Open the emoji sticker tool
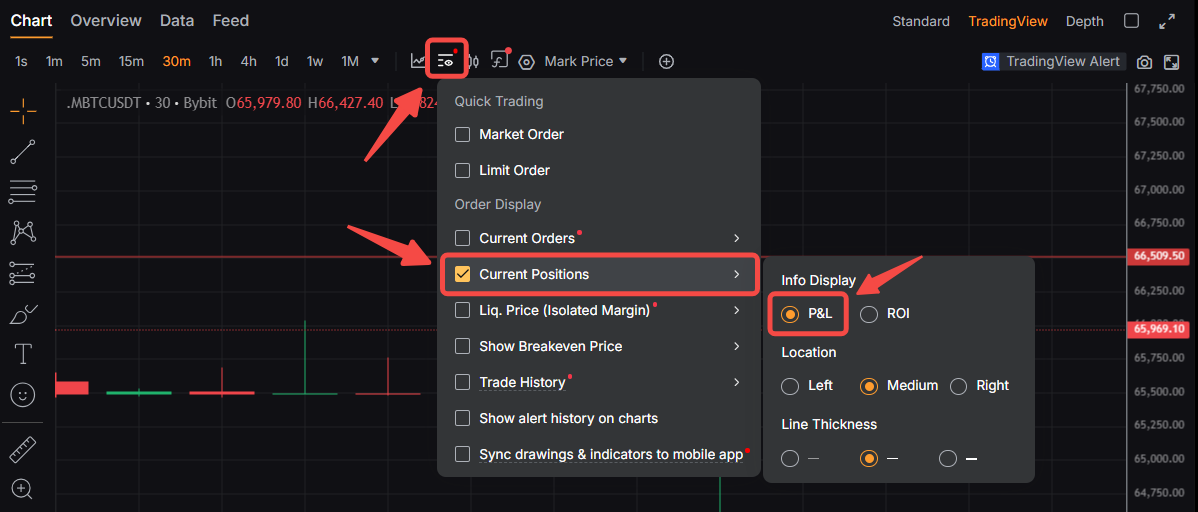This screenshot has height=512, width=1198. 23,394
